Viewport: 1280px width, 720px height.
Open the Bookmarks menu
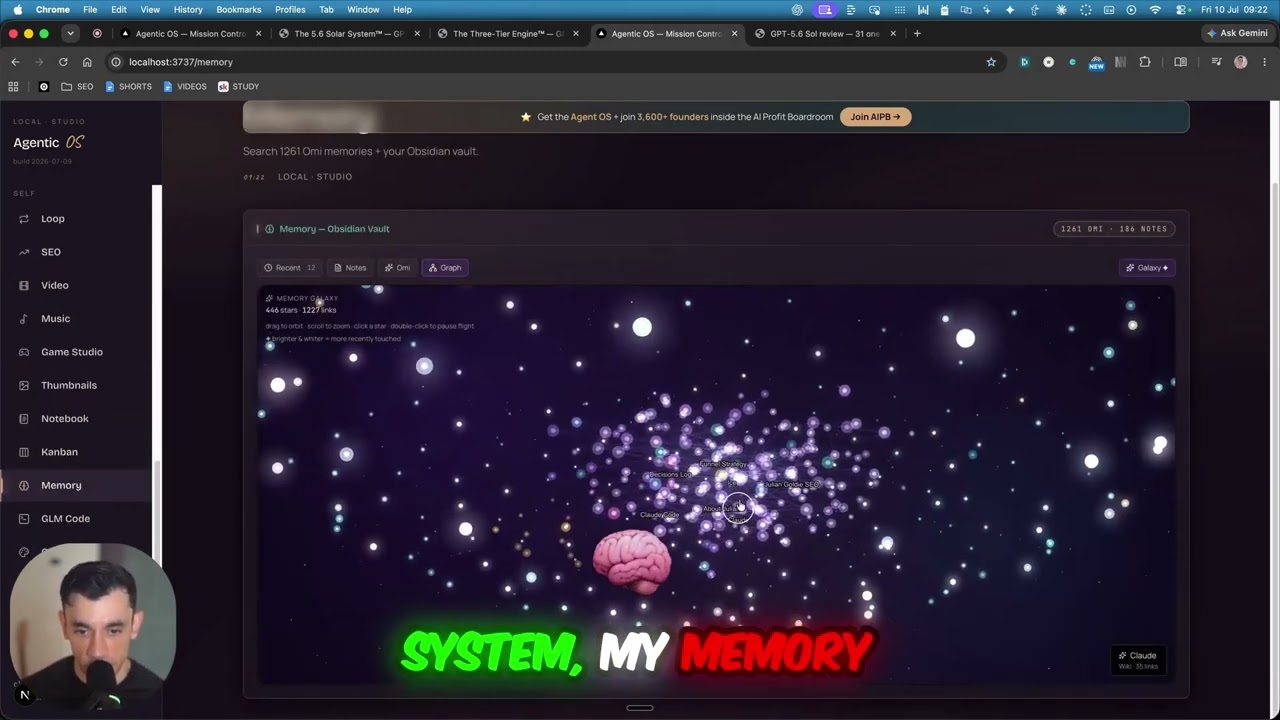click(x=239, y=9)
